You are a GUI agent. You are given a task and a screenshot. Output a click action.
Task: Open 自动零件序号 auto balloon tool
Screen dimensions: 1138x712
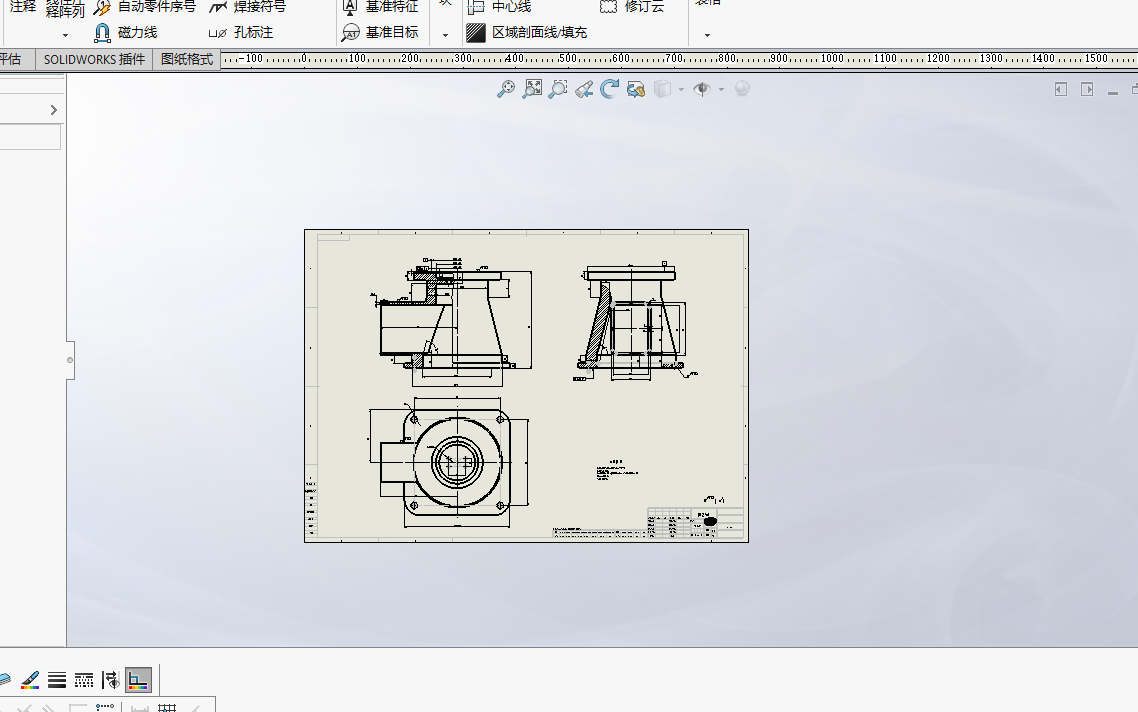(145, 7)
